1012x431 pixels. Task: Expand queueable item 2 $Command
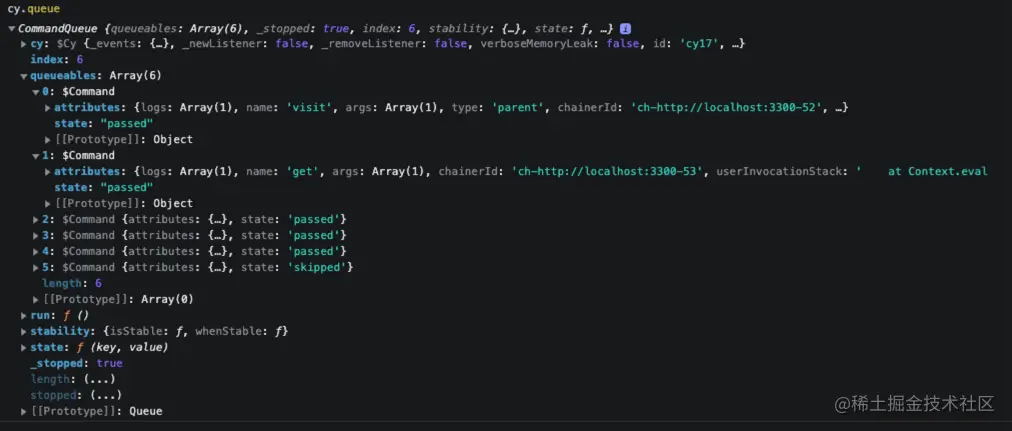(36, 219)
